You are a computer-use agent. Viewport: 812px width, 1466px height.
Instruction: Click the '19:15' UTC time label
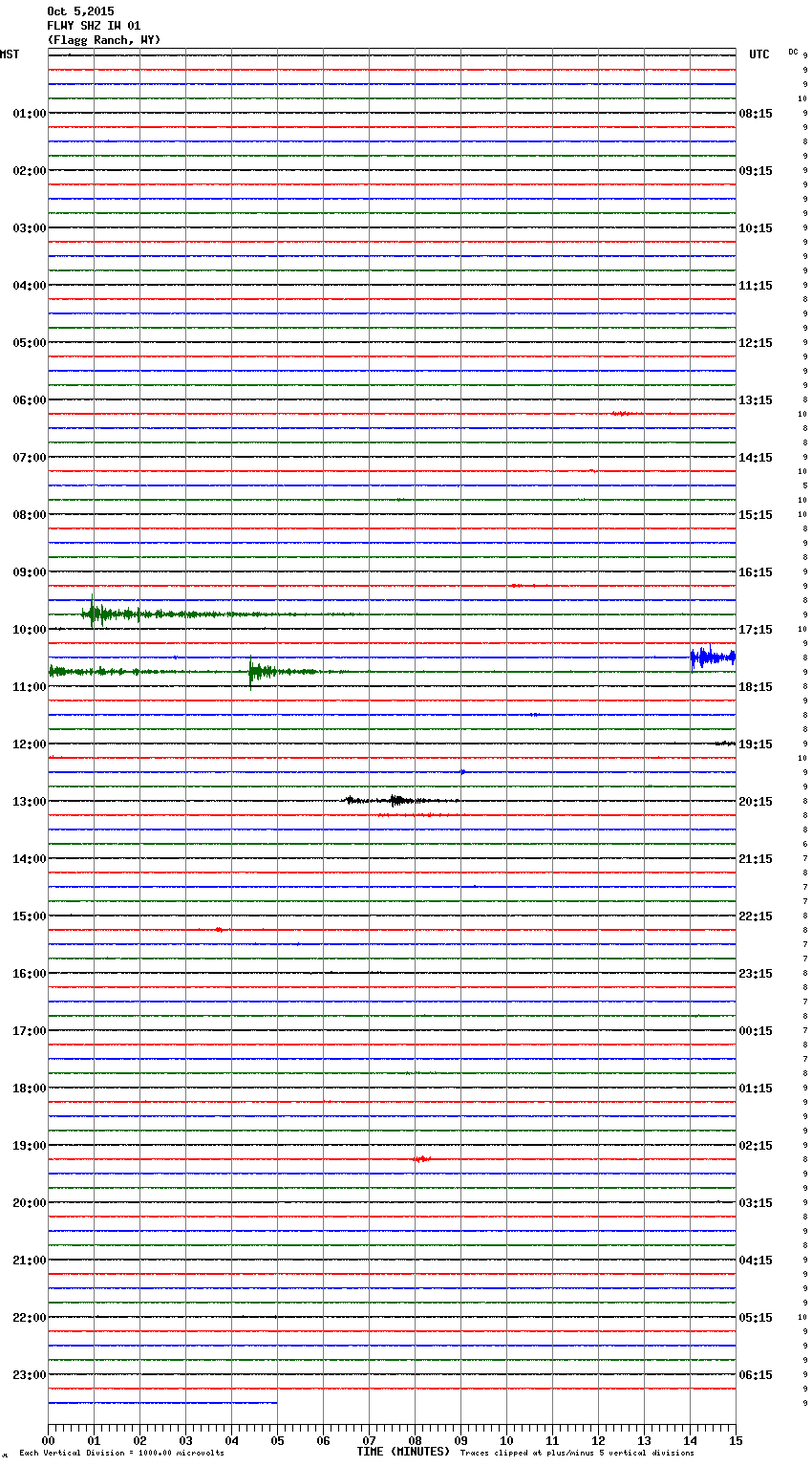tap(756, 744)
